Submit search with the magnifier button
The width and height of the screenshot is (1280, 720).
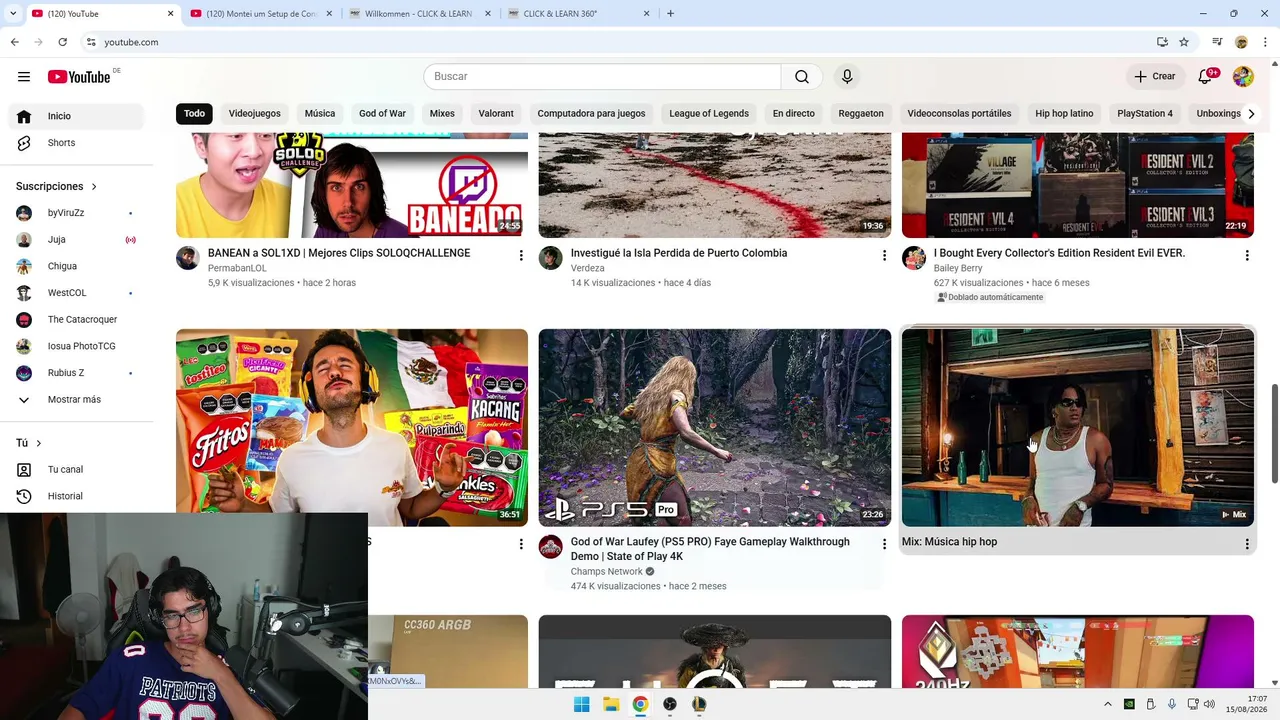pos(802,77)
